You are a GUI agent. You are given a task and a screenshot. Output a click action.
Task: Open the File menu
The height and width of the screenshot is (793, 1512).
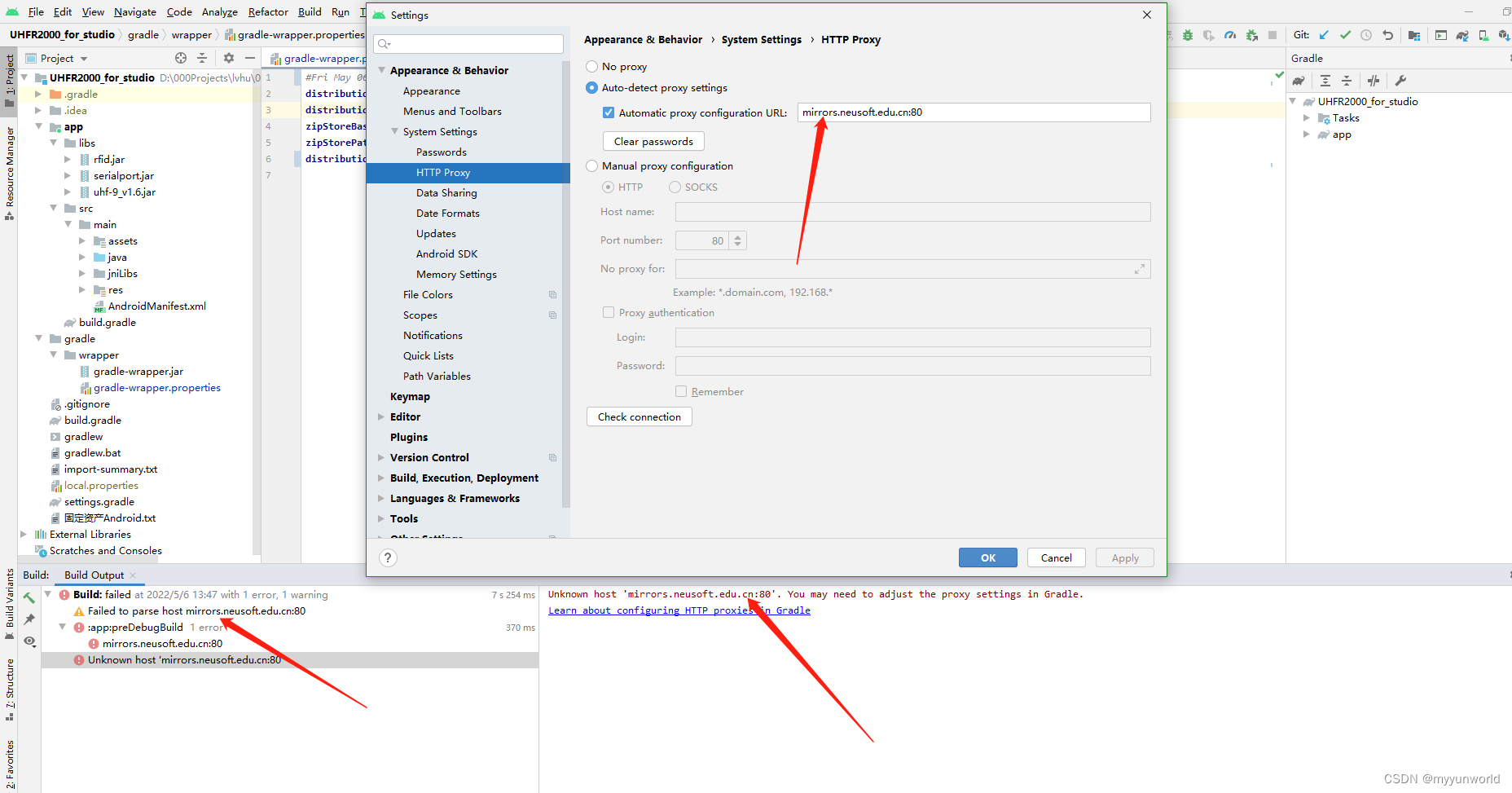(x=36, y=12)
